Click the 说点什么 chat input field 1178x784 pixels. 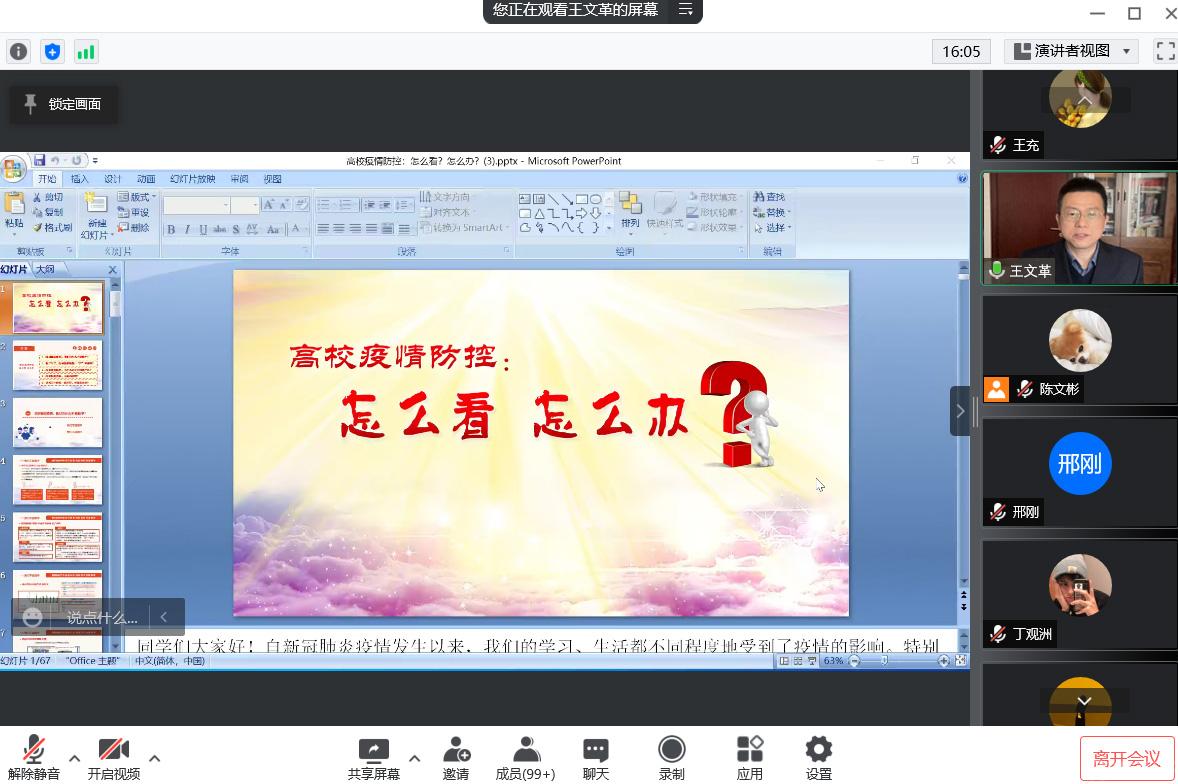click(x=102, y=618)
